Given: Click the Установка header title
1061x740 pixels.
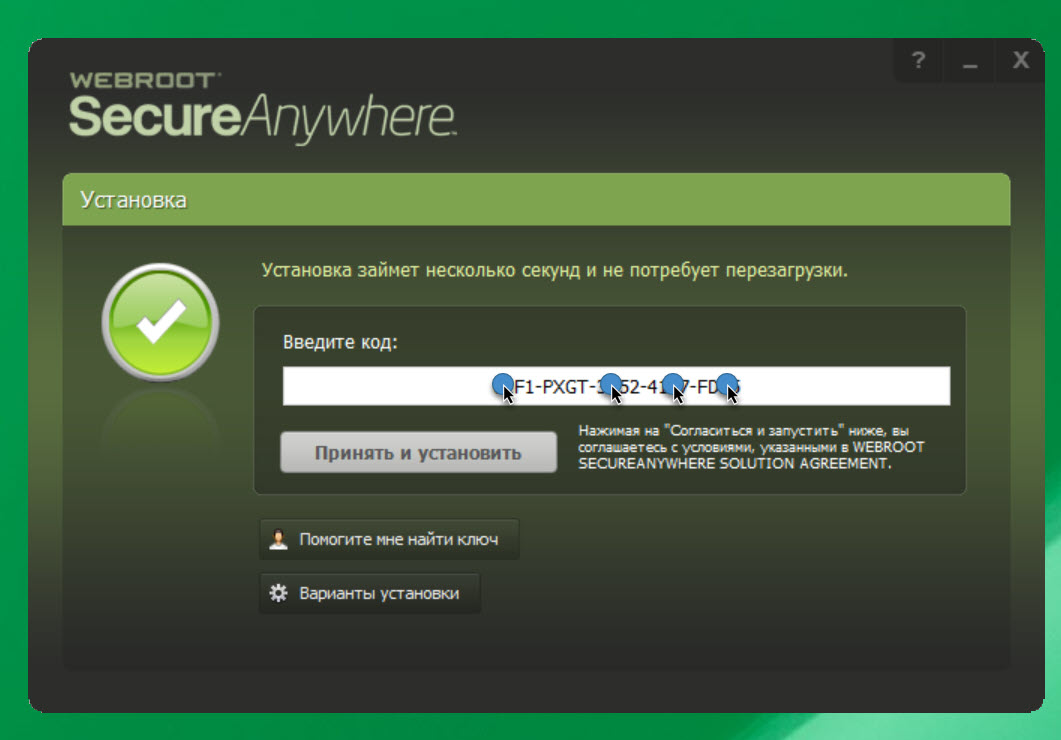Looking at the screenshot, I should (133, 200).
